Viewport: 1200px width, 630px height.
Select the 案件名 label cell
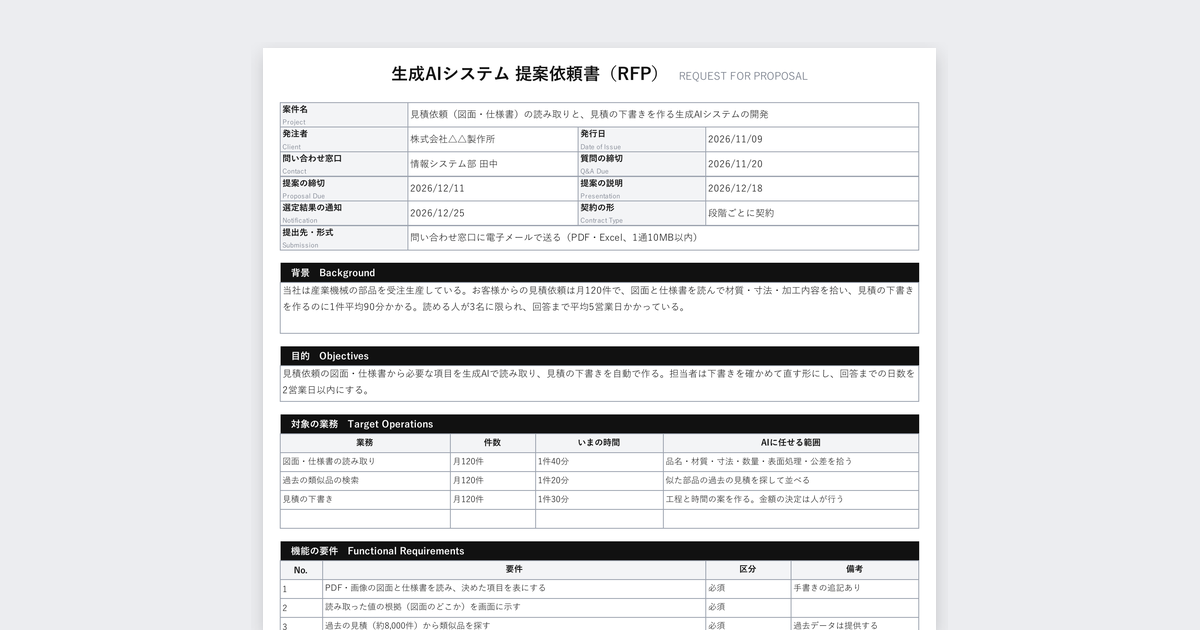click(x=345, y=114)
